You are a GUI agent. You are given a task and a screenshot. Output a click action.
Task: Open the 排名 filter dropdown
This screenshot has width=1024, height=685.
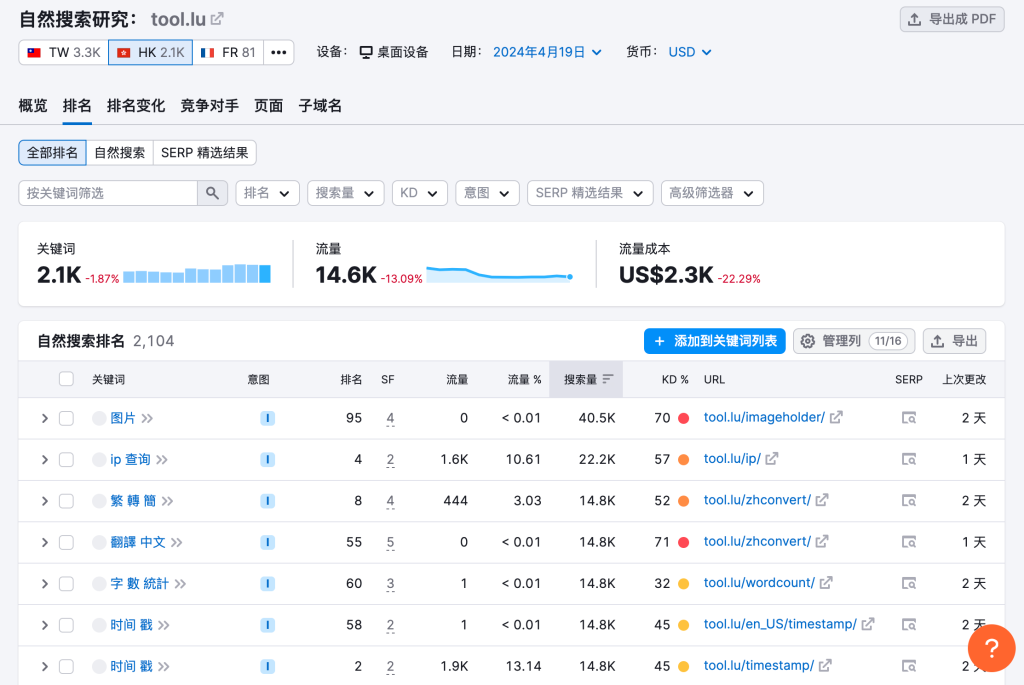267,193
